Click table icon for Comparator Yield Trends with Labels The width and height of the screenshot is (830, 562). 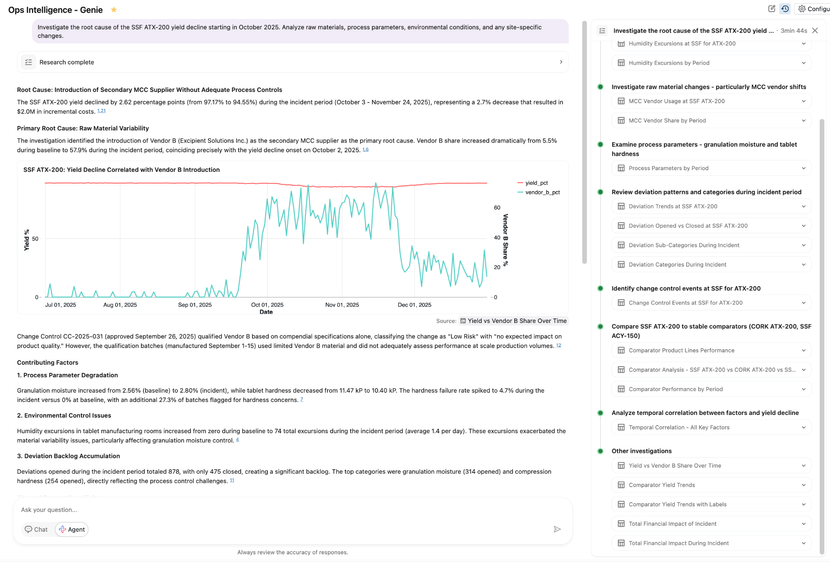621,504
